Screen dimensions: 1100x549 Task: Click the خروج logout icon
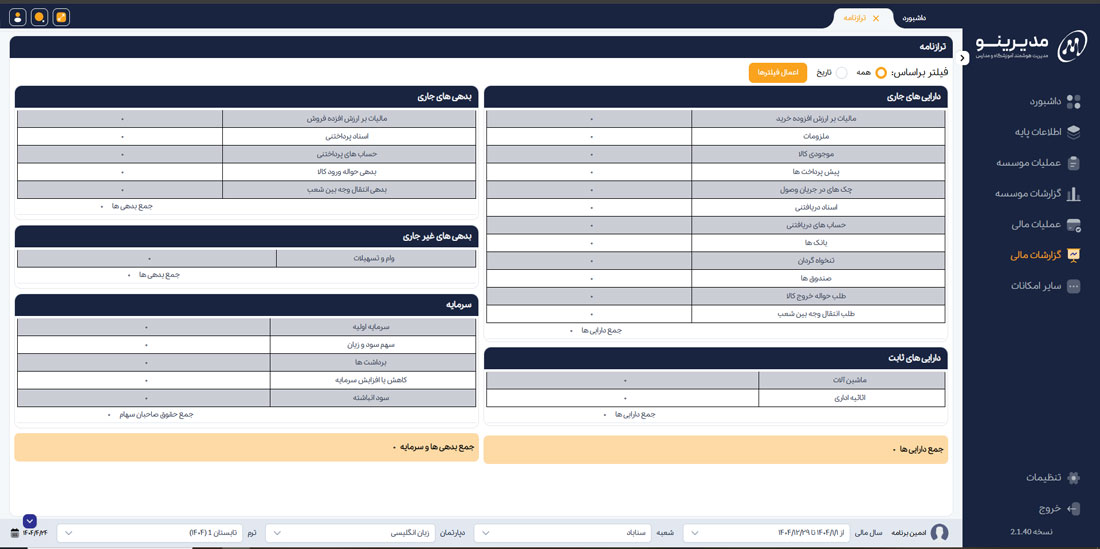pos(1073,508)
